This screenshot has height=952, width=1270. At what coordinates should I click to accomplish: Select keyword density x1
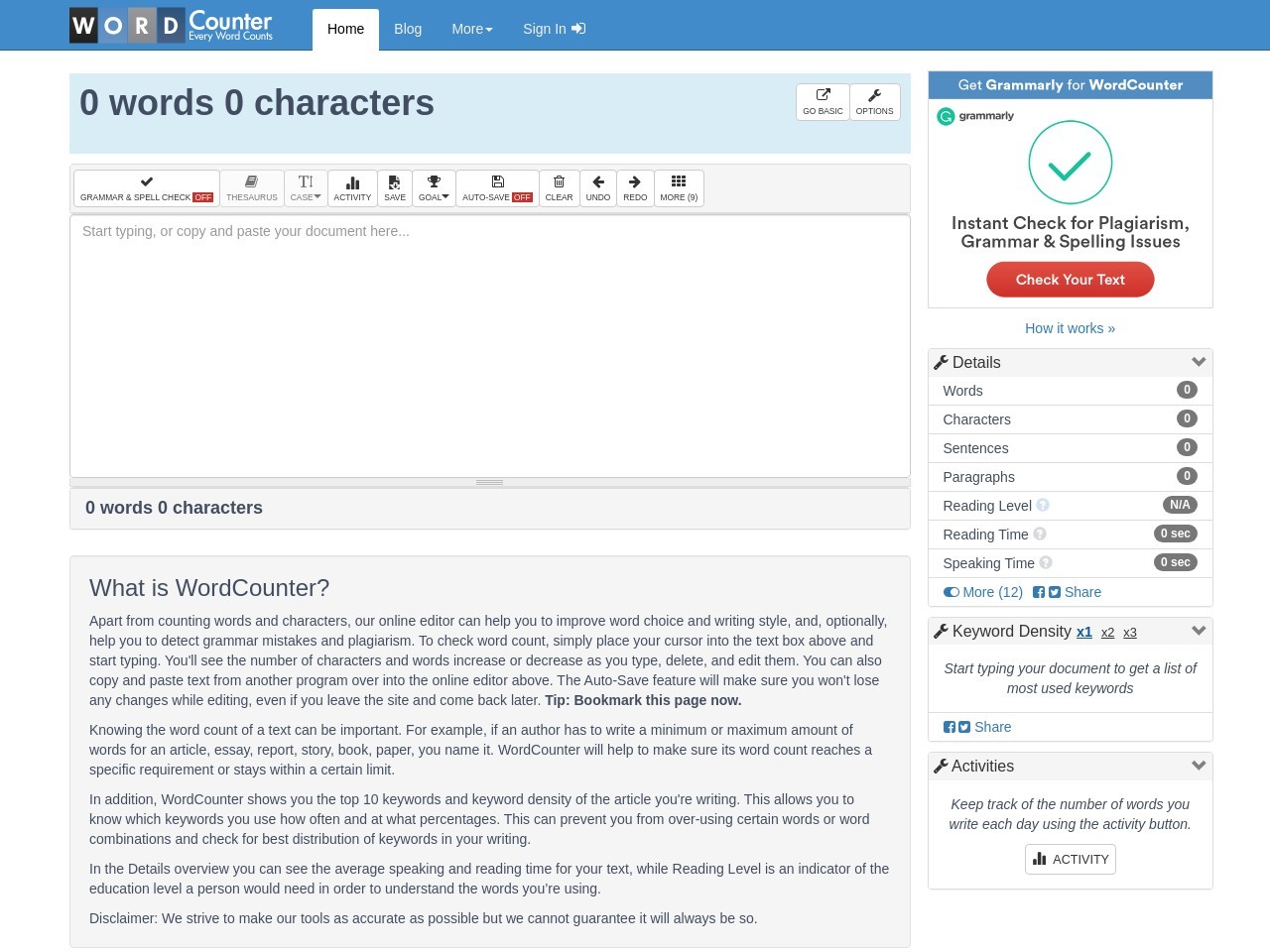point(1084,632)
